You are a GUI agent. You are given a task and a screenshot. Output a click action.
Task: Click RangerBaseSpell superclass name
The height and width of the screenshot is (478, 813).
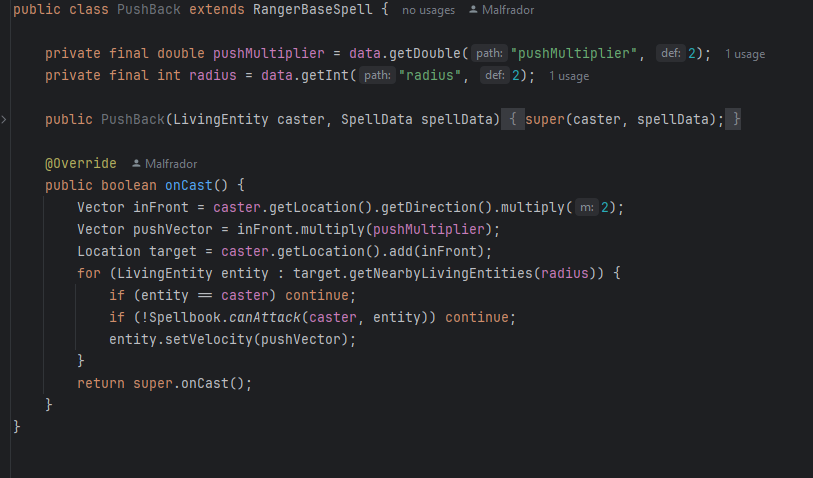pyautogui.click(x=313, y=10)
